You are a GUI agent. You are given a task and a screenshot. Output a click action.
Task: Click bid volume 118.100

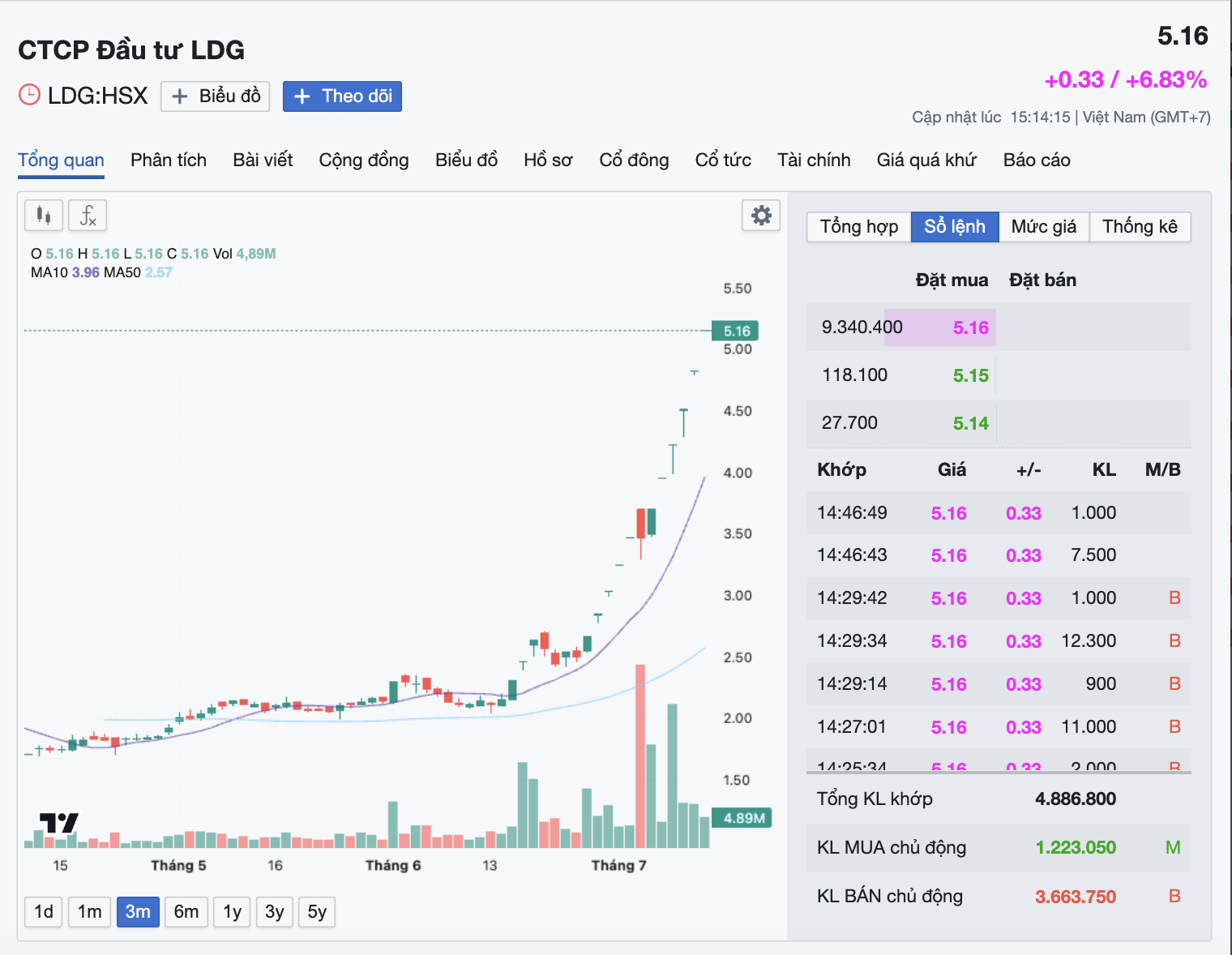(x=854, y=375)
